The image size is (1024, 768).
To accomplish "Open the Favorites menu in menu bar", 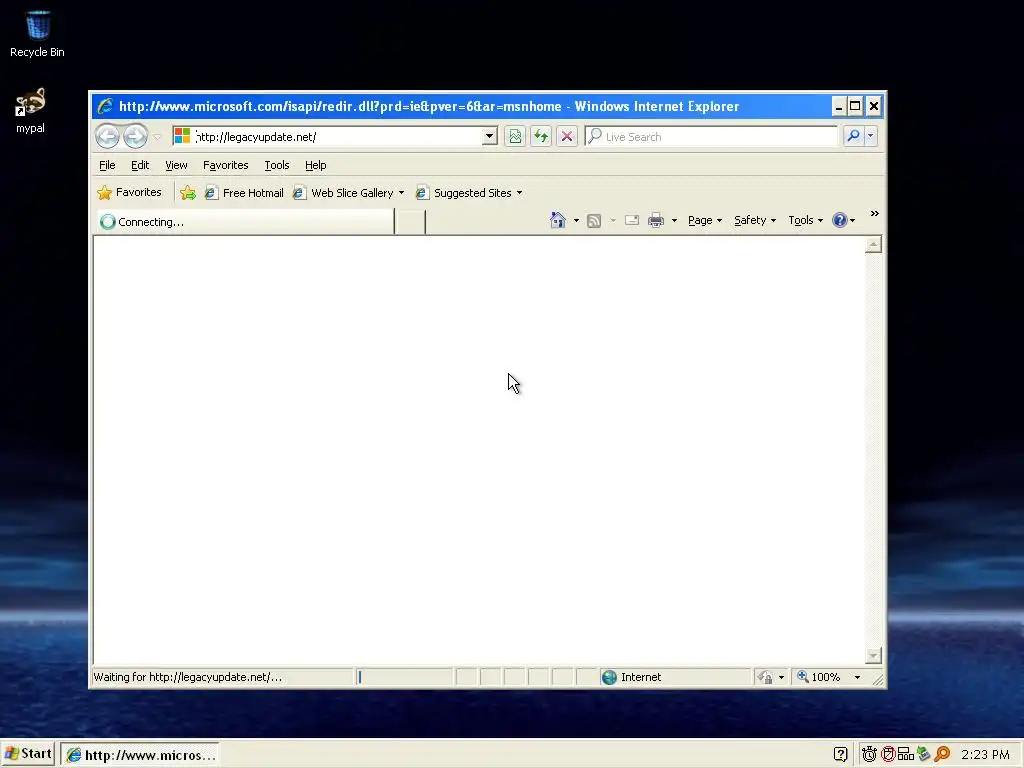I will 225,165.
